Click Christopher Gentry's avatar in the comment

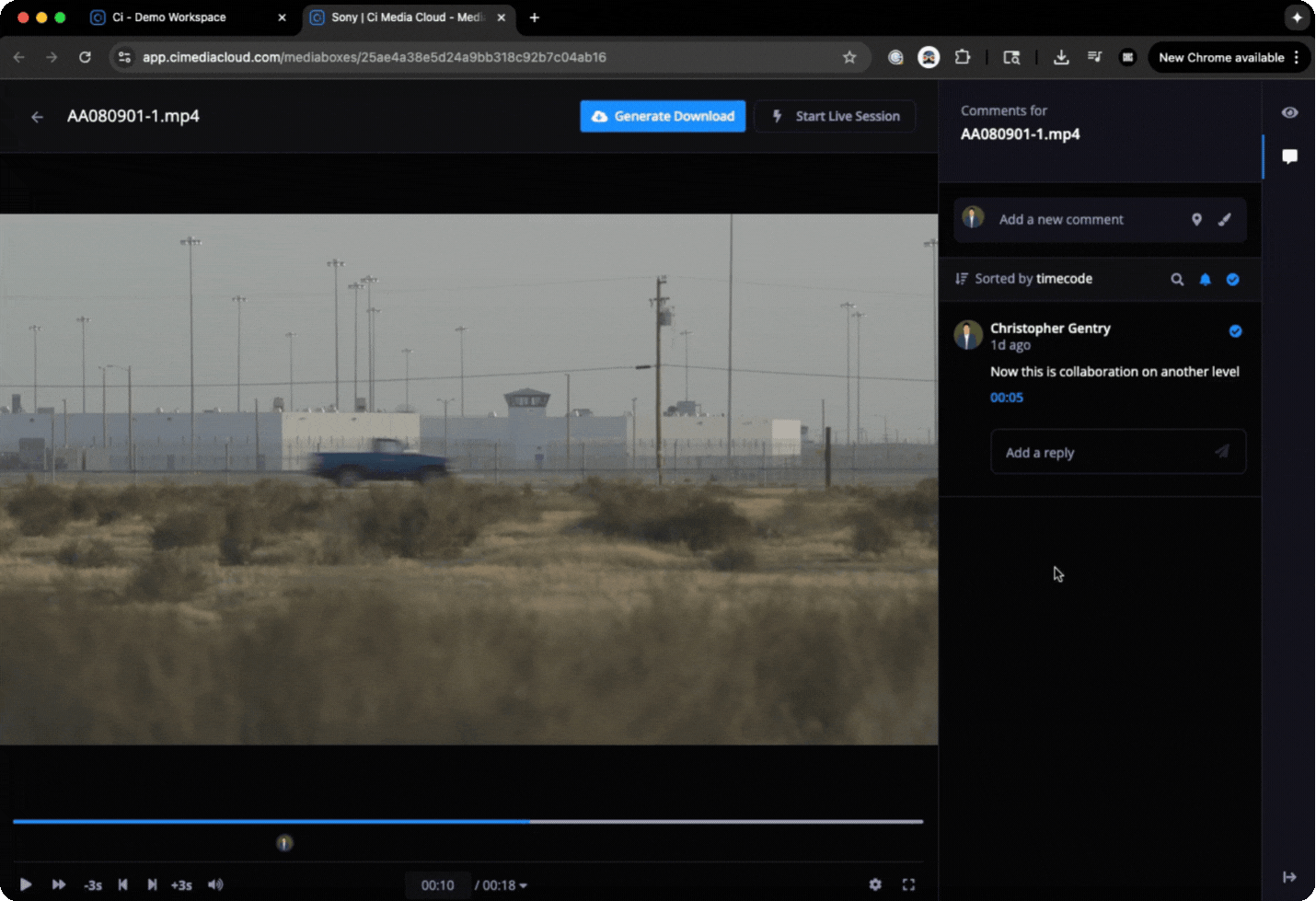[x=968, y=335]
